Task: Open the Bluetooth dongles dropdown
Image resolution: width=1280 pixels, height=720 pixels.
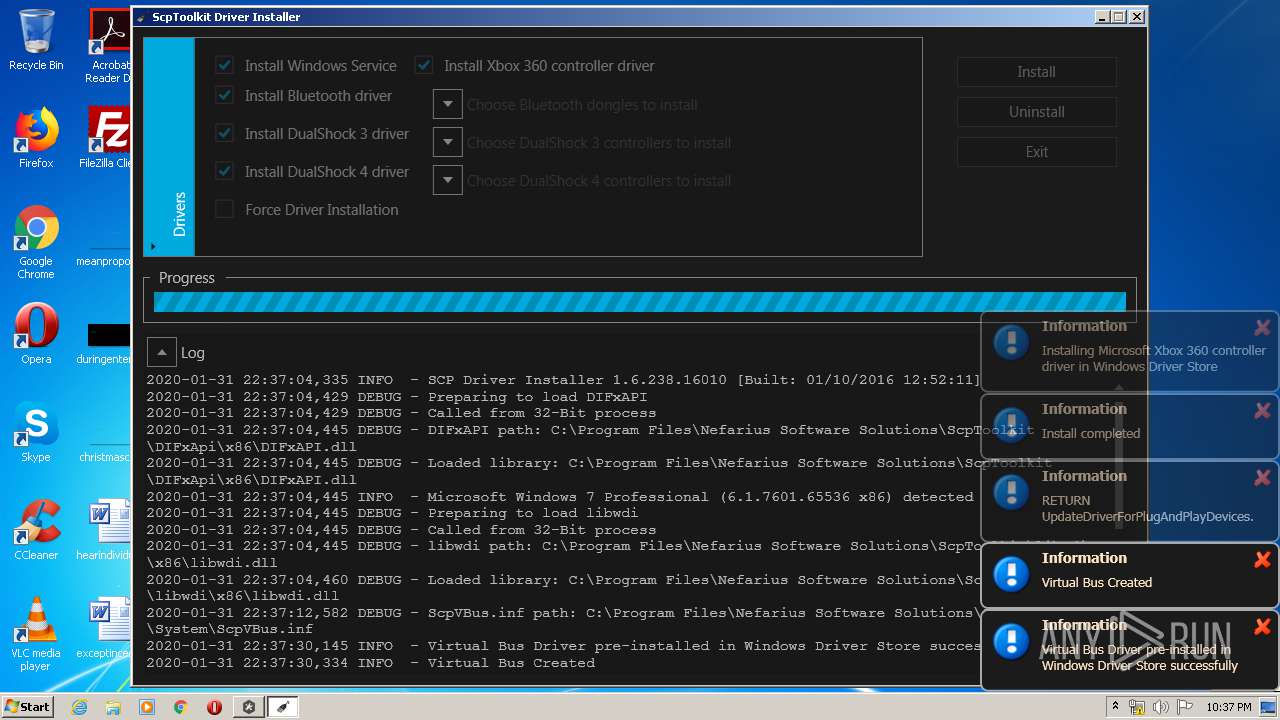Action: point(447,105)
